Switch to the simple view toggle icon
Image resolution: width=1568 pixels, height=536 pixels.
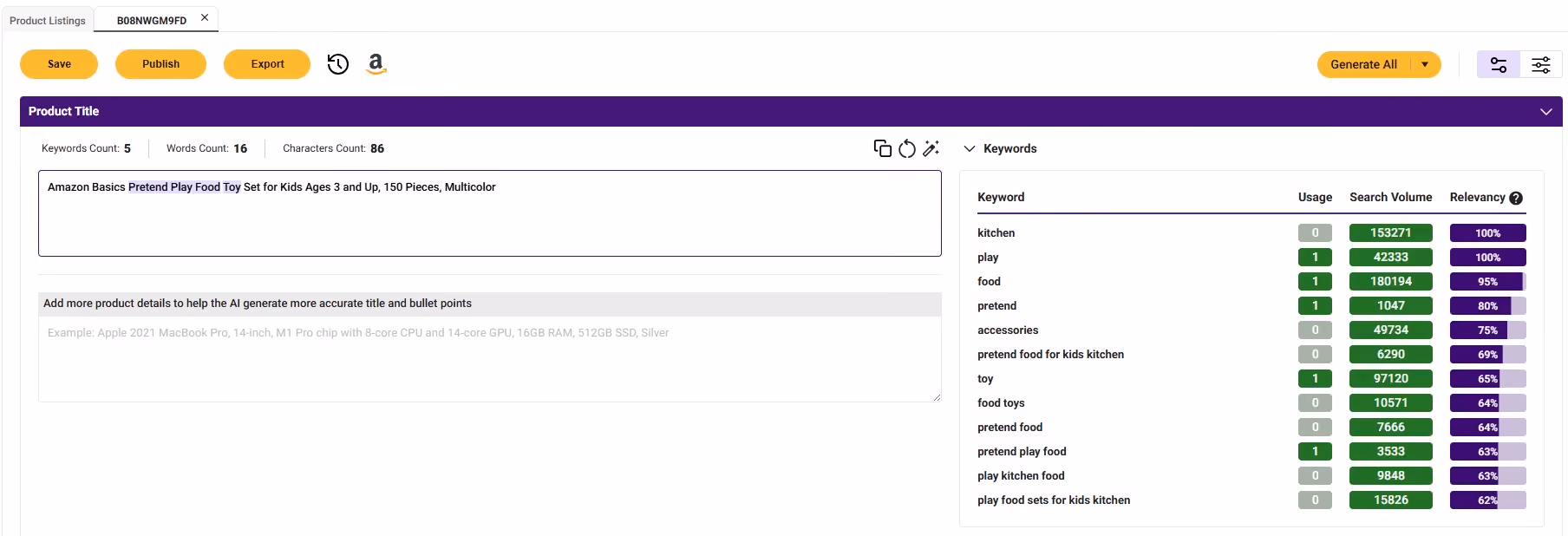pos(1498,64)
